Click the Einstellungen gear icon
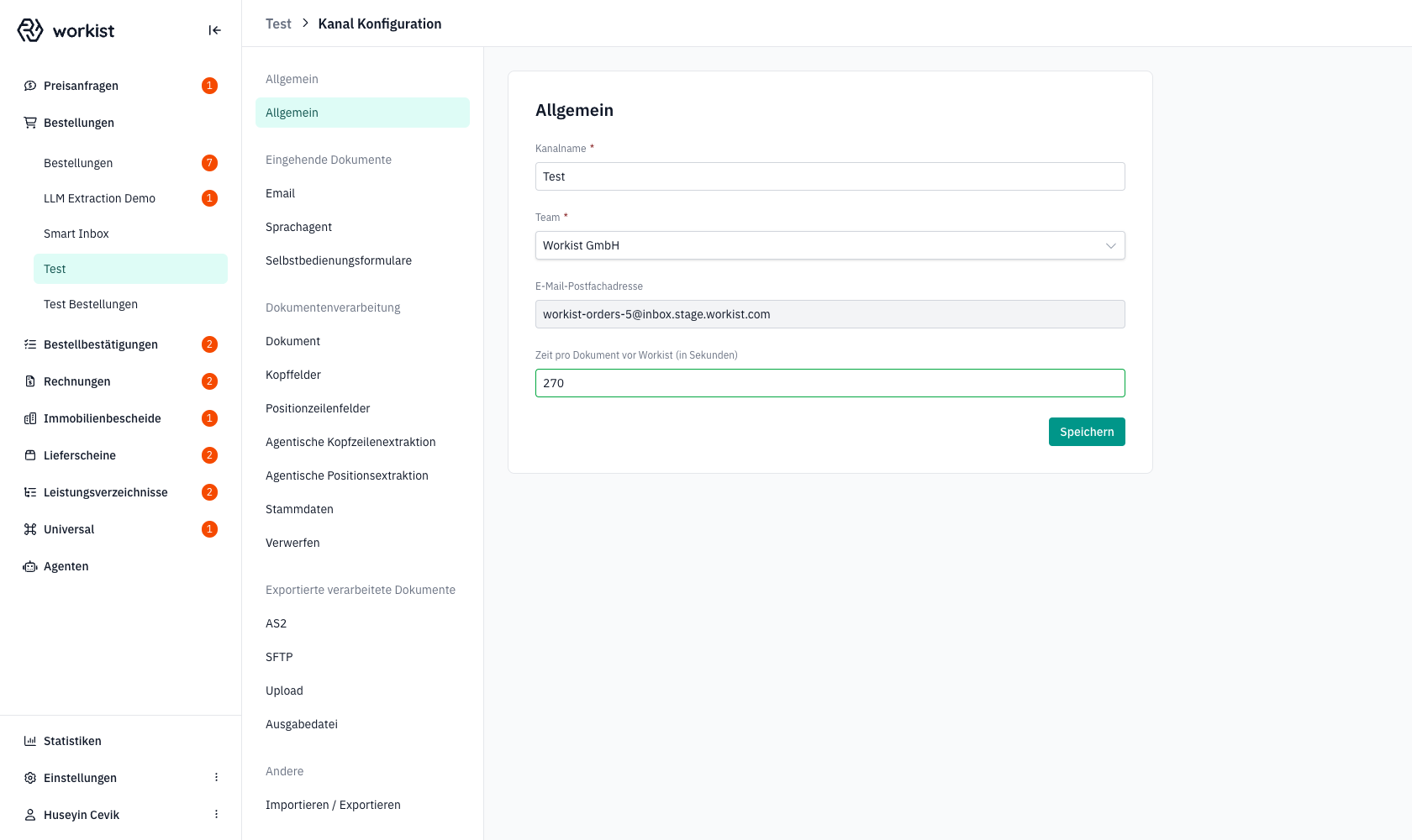Viewport: 1412px width, 840px height. coord(30,778)
